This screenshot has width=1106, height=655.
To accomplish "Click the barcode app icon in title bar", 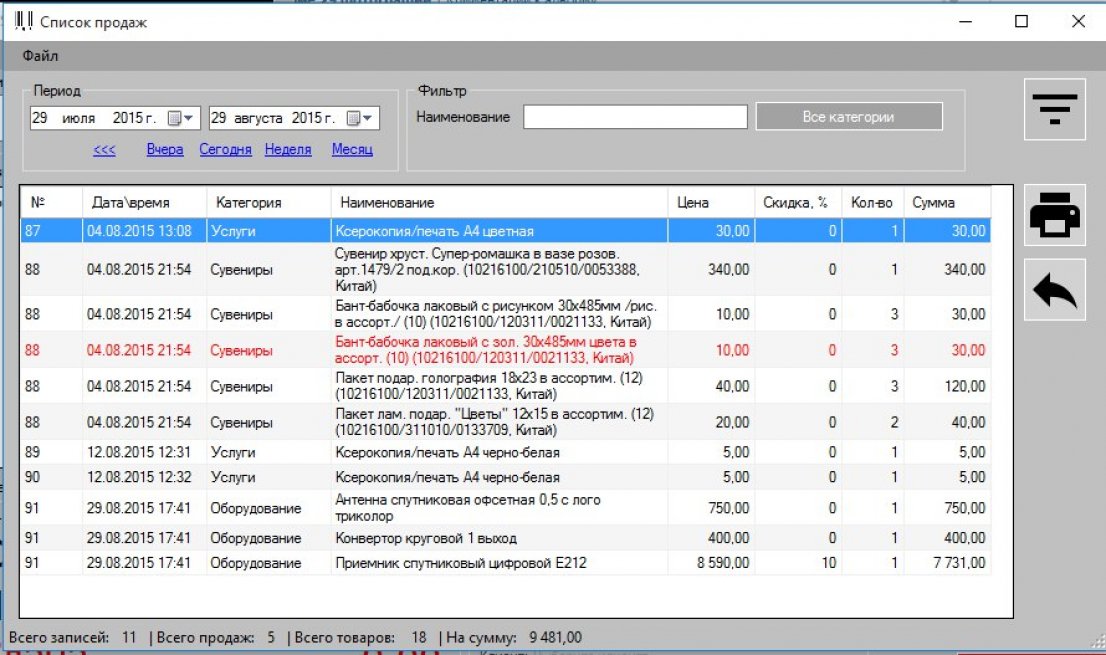I will pyautogui.click(x=22, y=21).
